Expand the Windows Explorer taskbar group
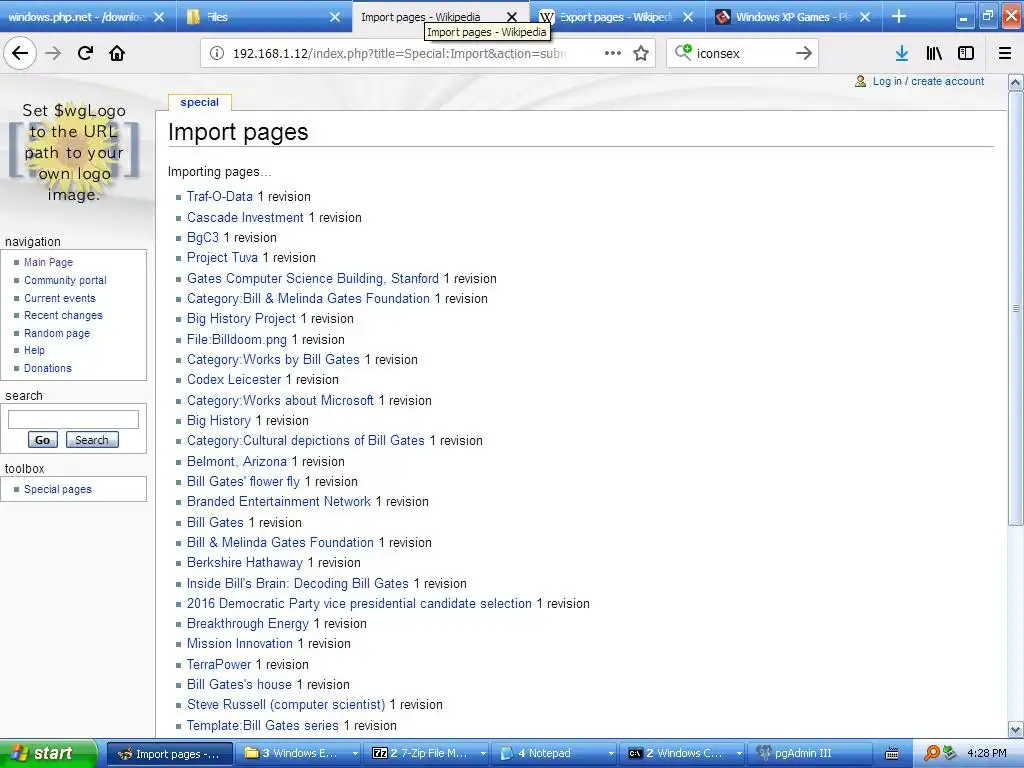 (x=355, y=754)
